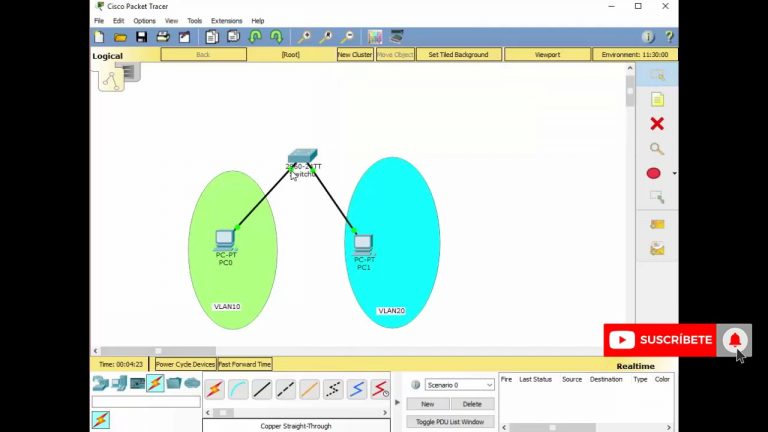Screen dimensions: 768x432
Task: Select the orange Fiber cable icon
Action: (309, 389)
